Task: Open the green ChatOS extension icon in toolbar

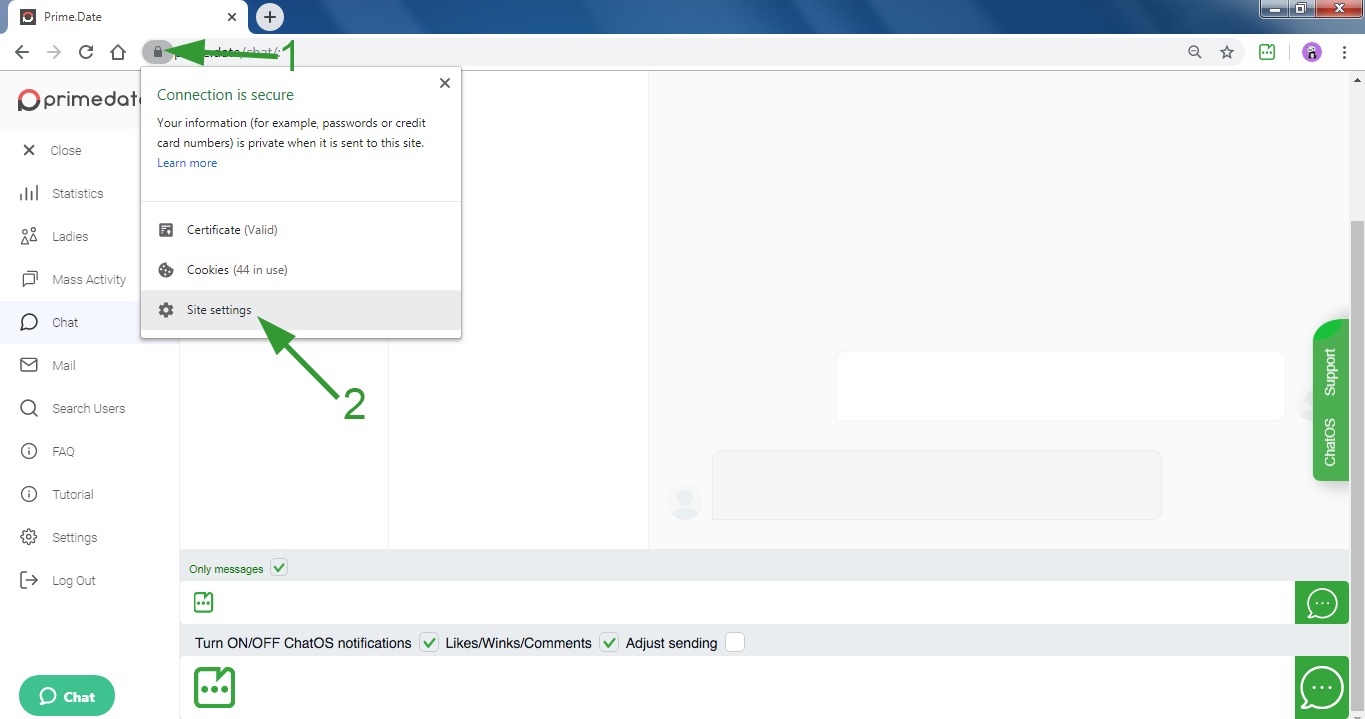Action: (x=1267, y=52)
